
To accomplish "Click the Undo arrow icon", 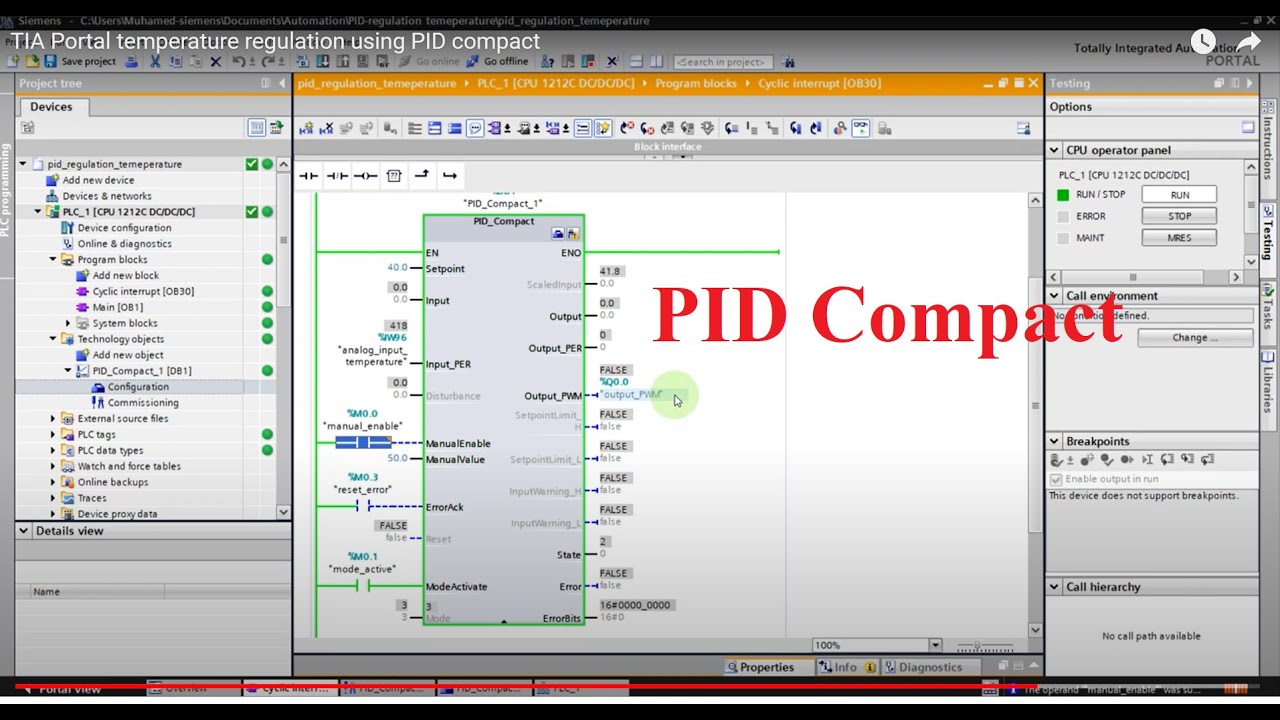I will (x=238, y=61).
